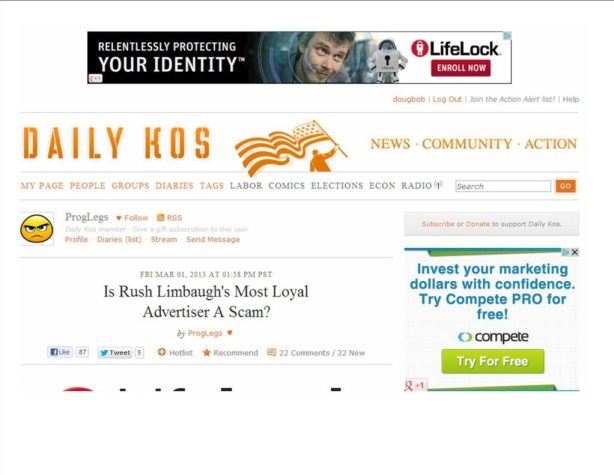
Task: Click the ProgLegs angry emoji avatar
Action: 37,229
